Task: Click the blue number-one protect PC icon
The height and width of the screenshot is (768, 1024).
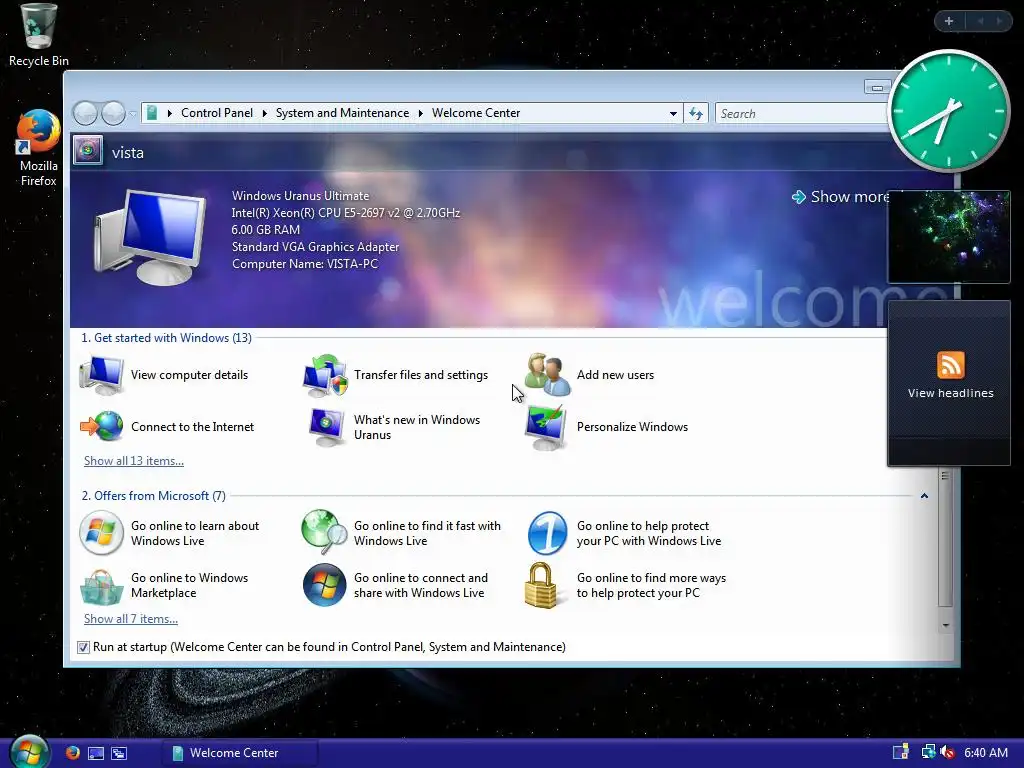Action: 547,533
